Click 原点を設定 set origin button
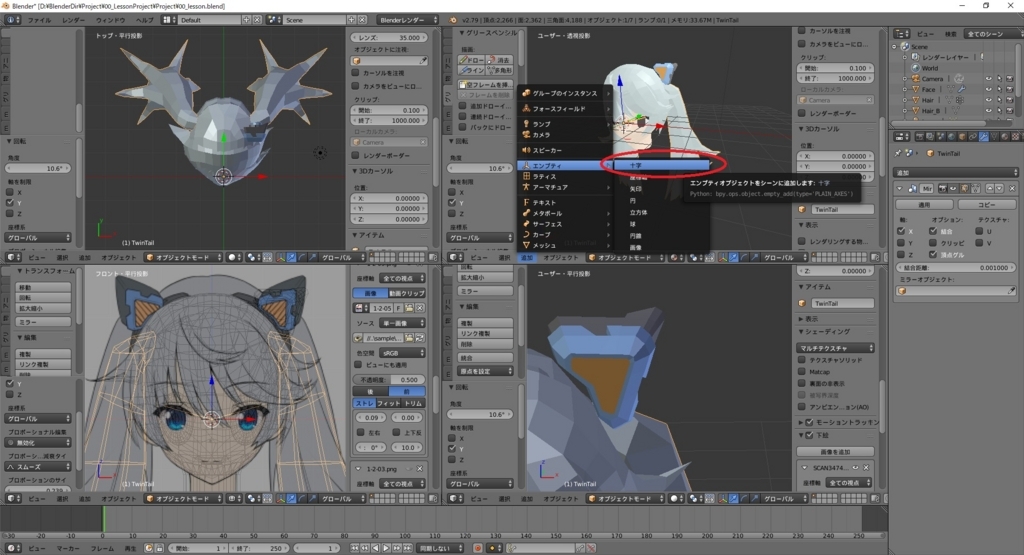 (485, 372)
